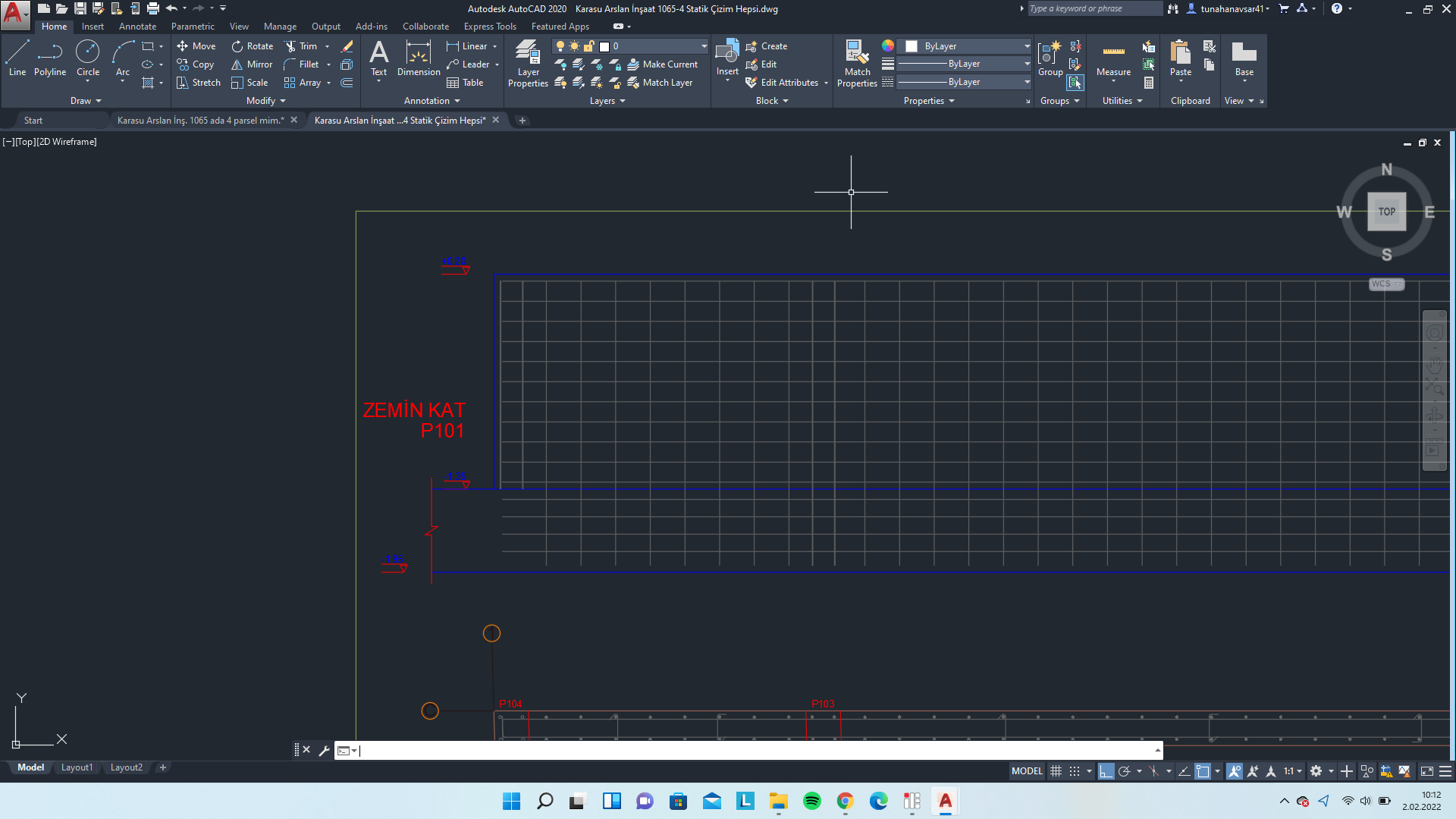Click the Dimension tool
The width and height of the screenshot is (1456, 819).
[419, 59]
